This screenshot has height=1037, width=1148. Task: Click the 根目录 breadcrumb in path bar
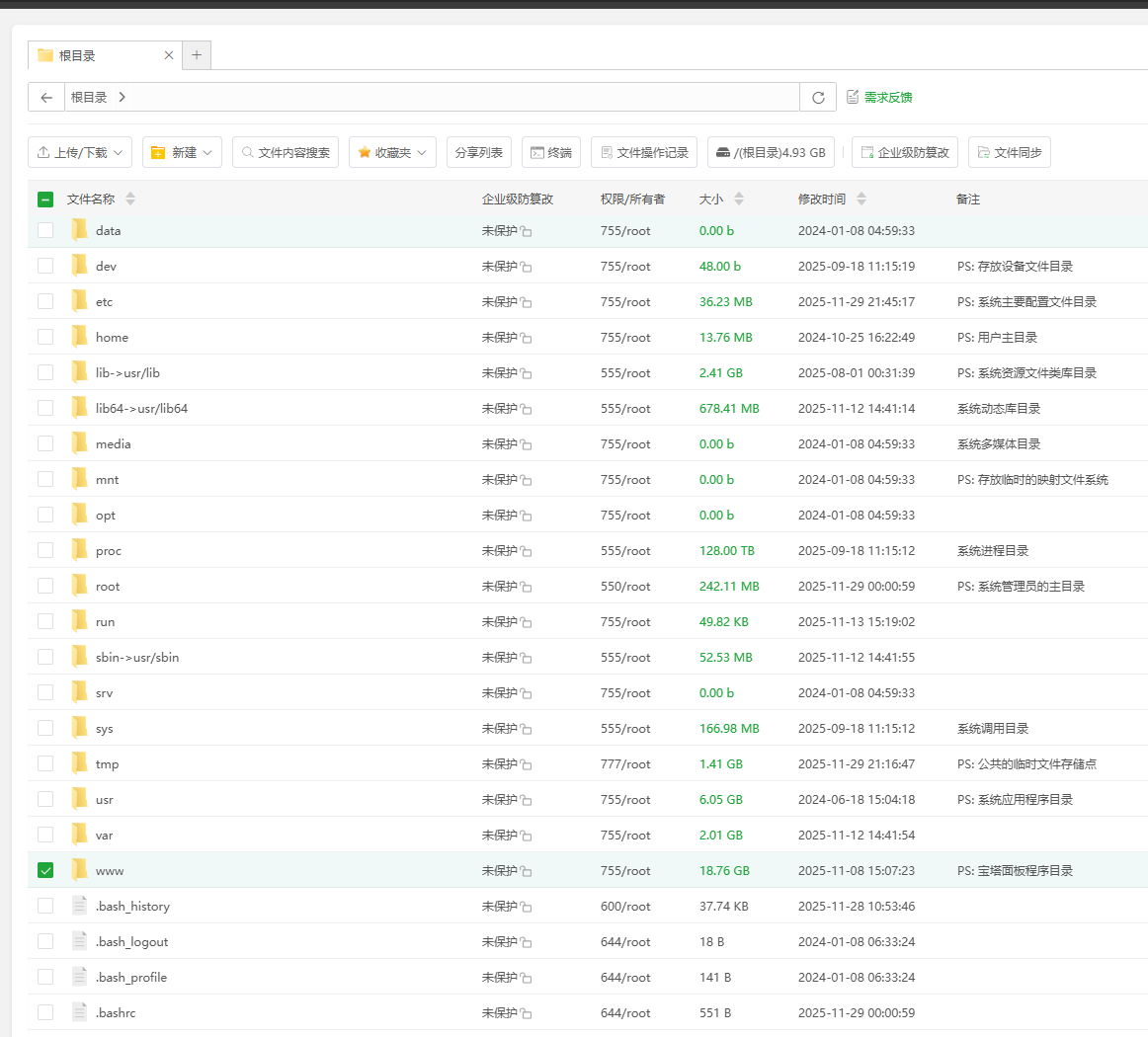click(x=89, y=97)
